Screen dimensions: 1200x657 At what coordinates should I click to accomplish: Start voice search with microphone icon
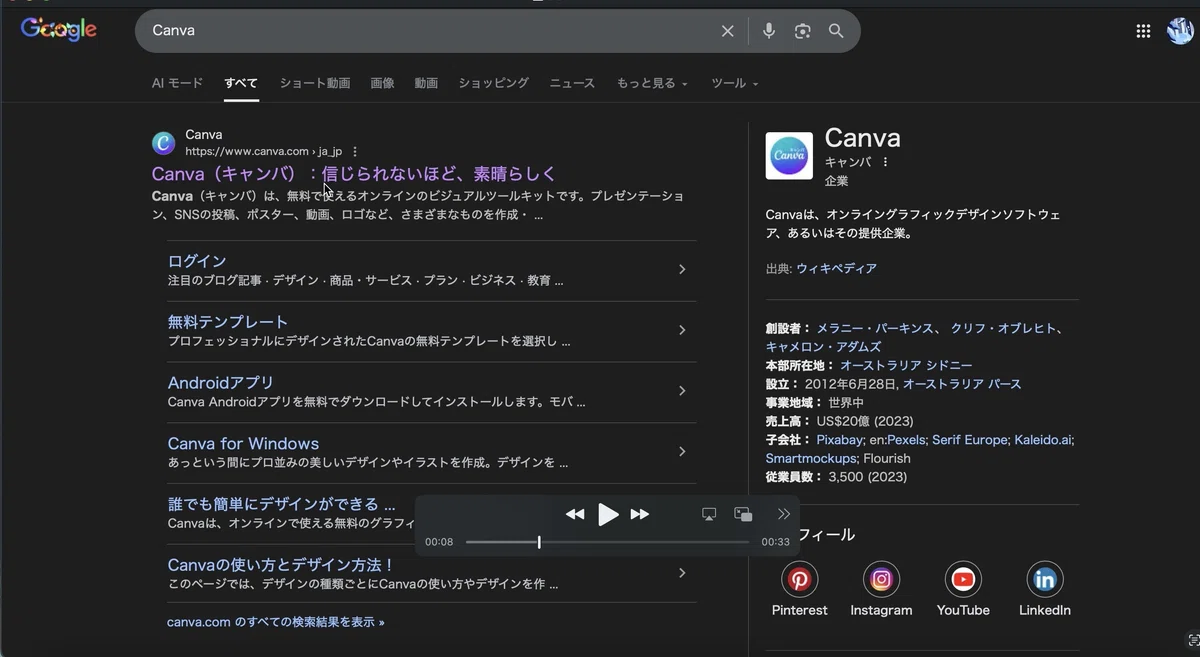768,31
